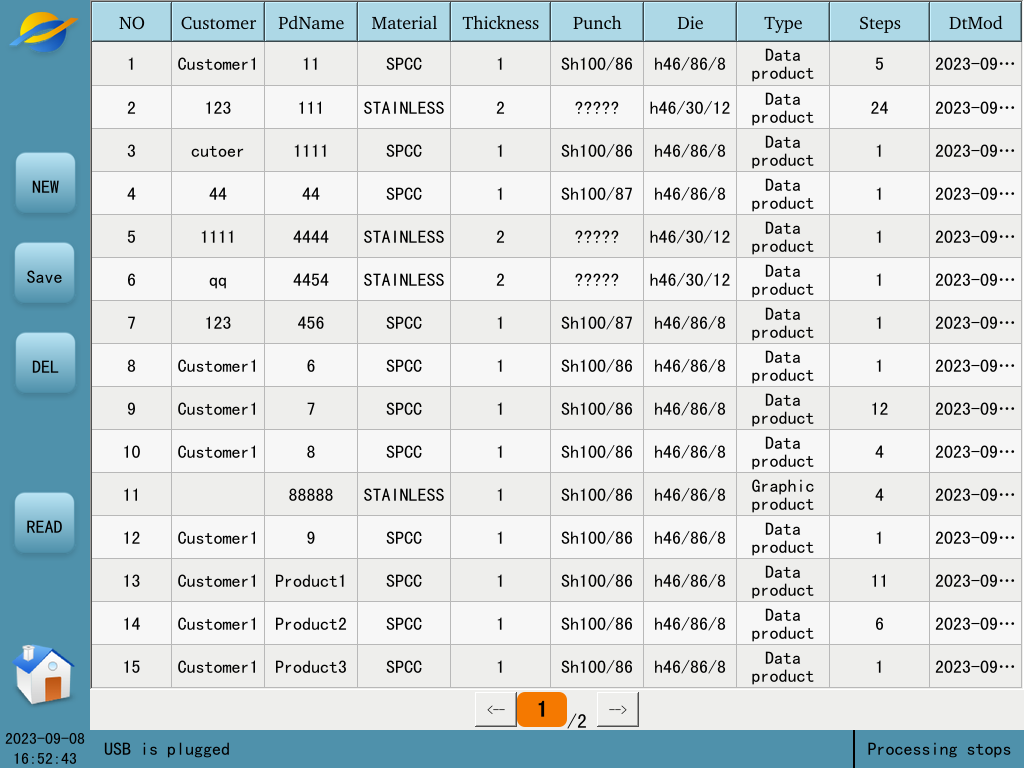The image size is (1024, 768).
Task: Click the Graphic product type cell
Action: (782, 495)
